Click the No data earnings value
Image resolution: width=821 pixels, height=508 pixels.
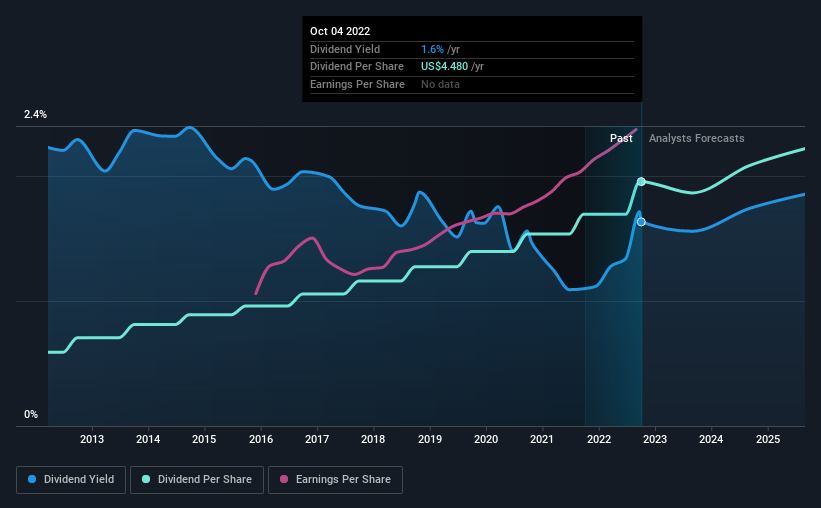tap(440, 84)
